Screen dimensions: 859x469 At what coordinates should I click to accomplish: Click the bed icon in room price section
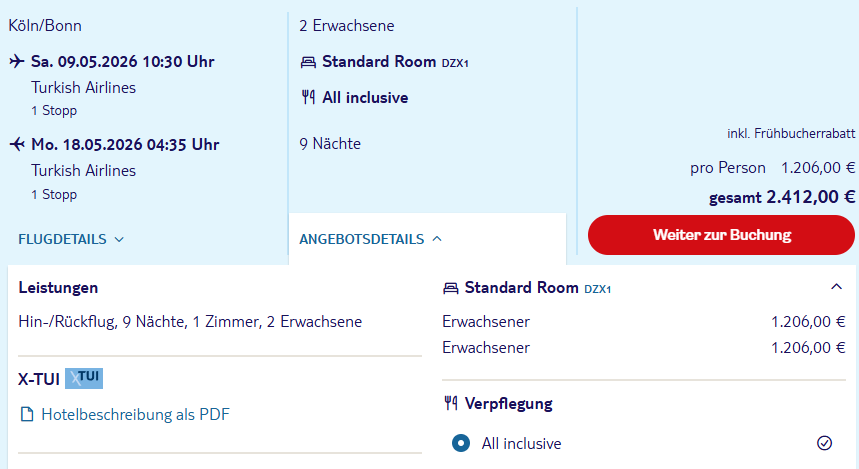click(x=451, y=288)
